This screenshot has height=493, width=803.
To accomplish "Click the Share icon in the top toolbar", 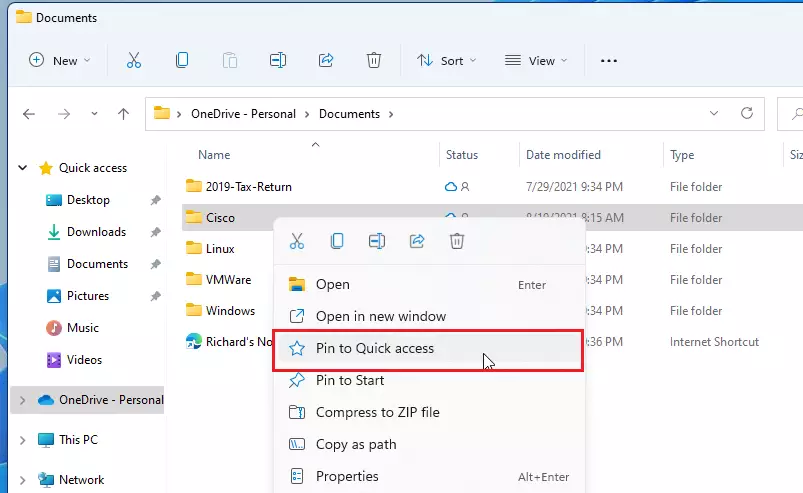I will [326, 60].
